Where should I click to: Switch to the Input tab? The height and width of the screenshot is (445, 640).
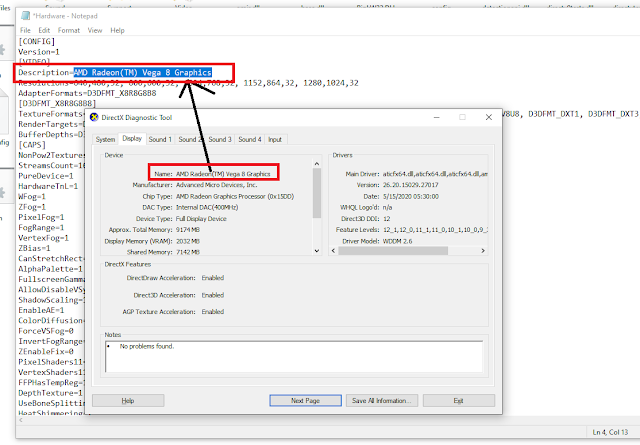pos(275,139)
